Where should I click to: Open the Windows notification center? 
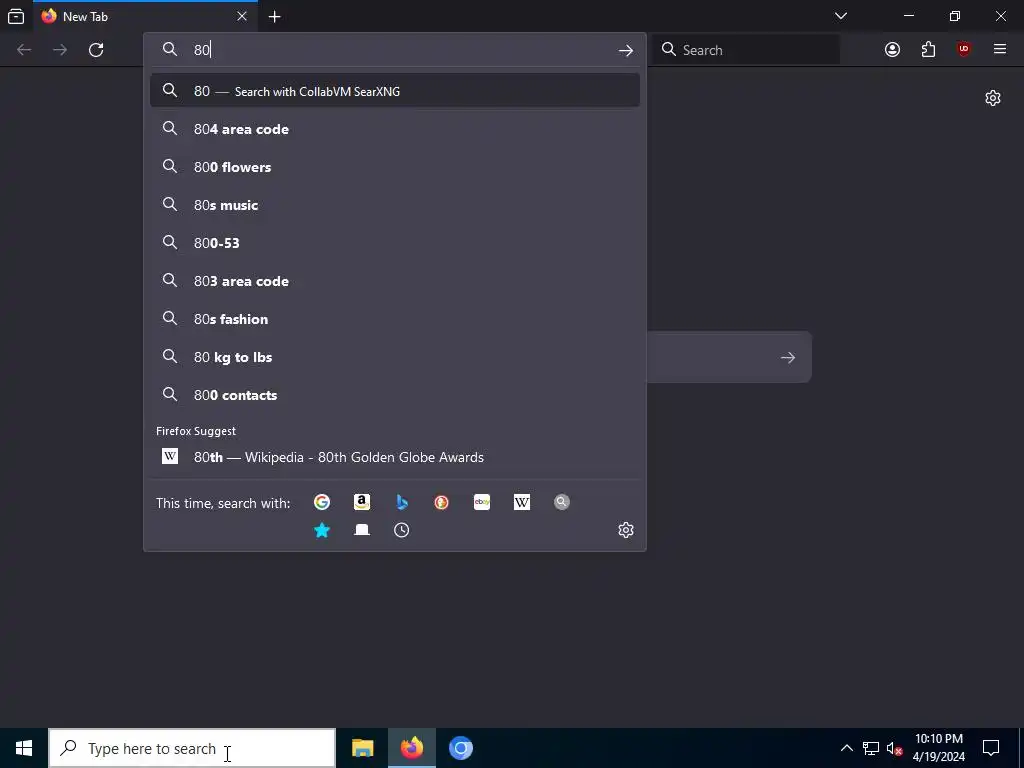(991, 748)
